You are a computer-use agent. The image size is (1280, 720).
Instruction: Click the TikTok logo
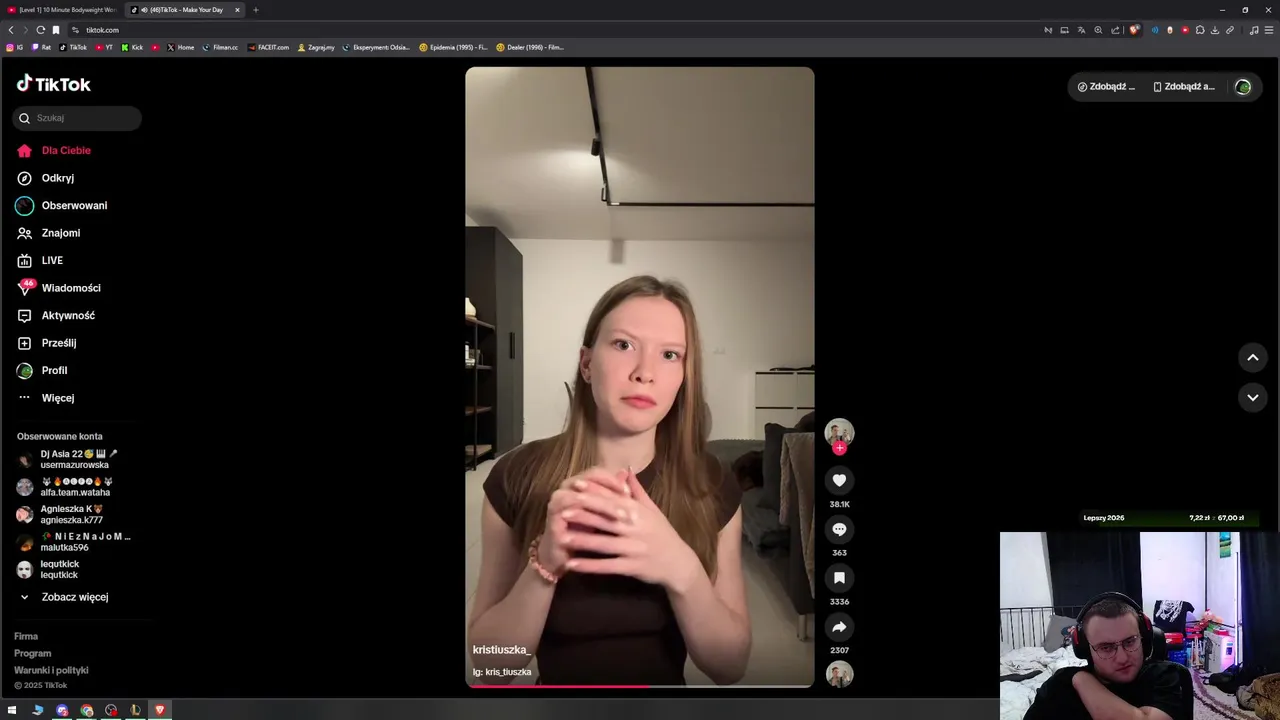click(x=54, y=85)
